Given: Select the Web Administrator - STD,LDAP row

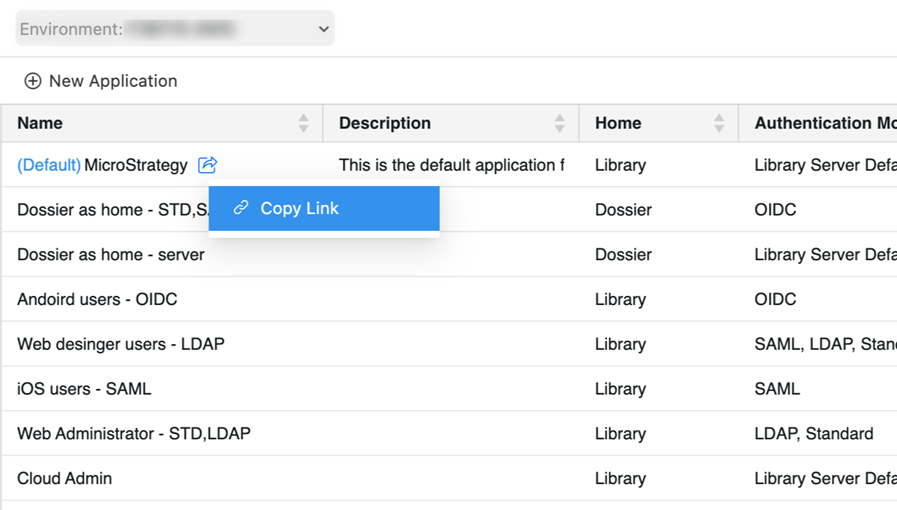Looking at the screenshot, I should (134, 434).
